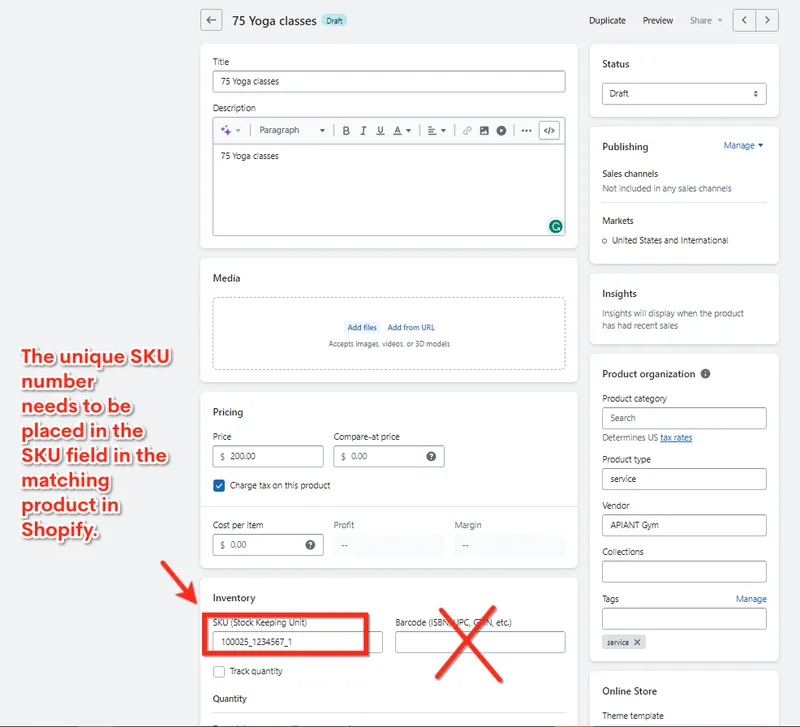Click the bold formatting icon
The height and width of the screenshot is (727, 800).
tap(346, 131)
